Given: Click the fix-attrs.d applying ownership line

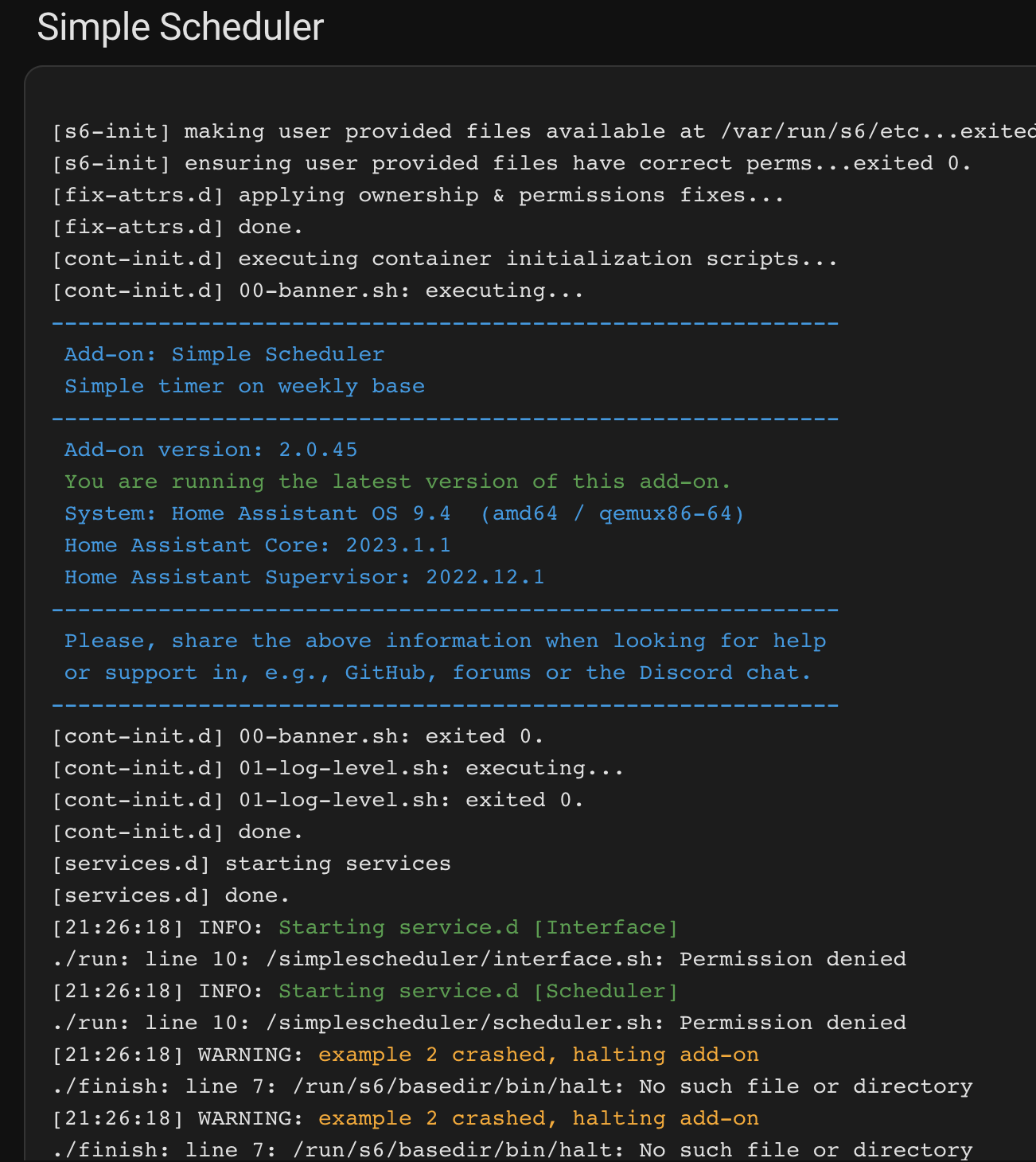Looking at the screenshot, I should point(418,195).
